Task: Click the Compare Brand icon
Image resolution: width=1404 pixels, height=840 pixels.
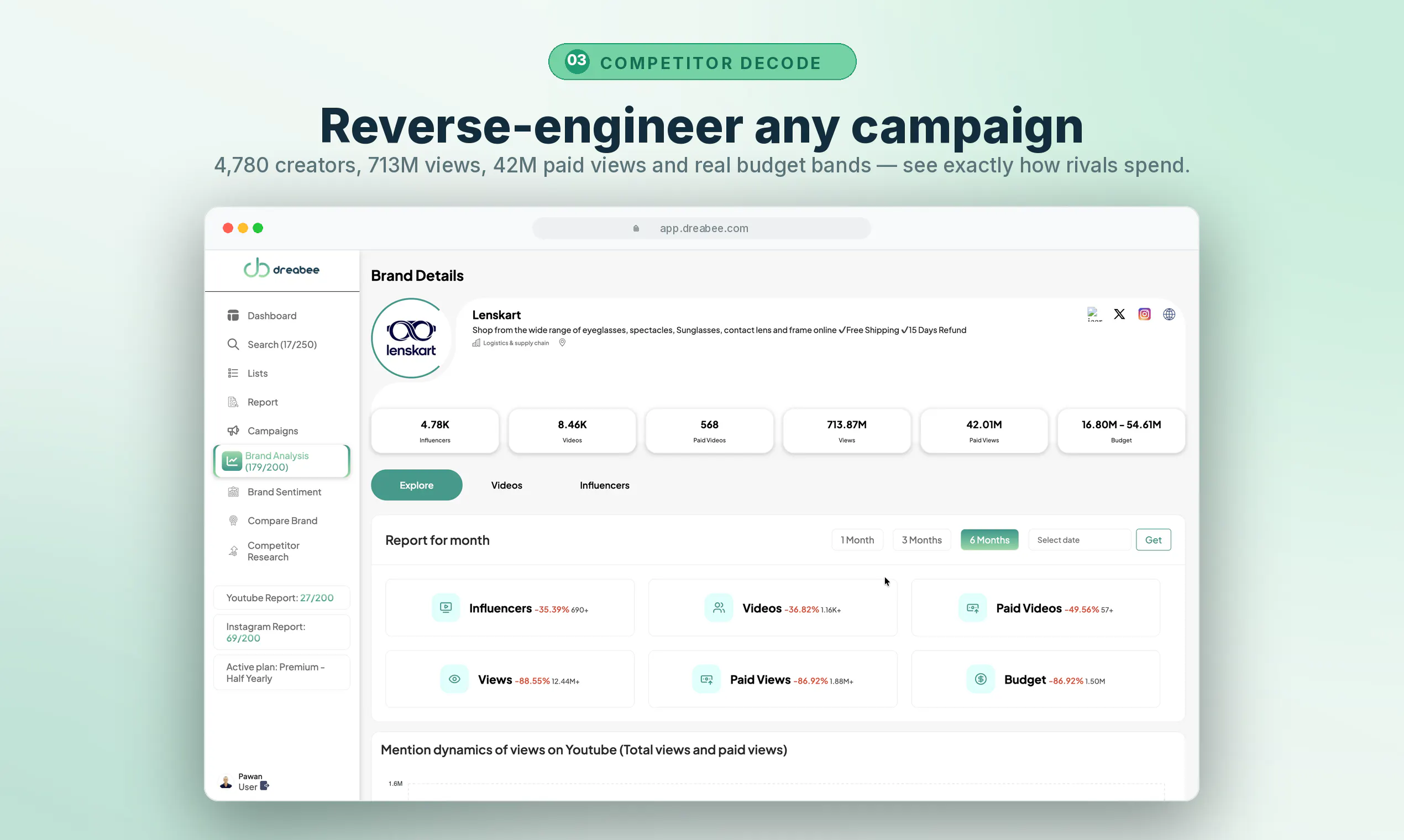Action: point(233,521)
